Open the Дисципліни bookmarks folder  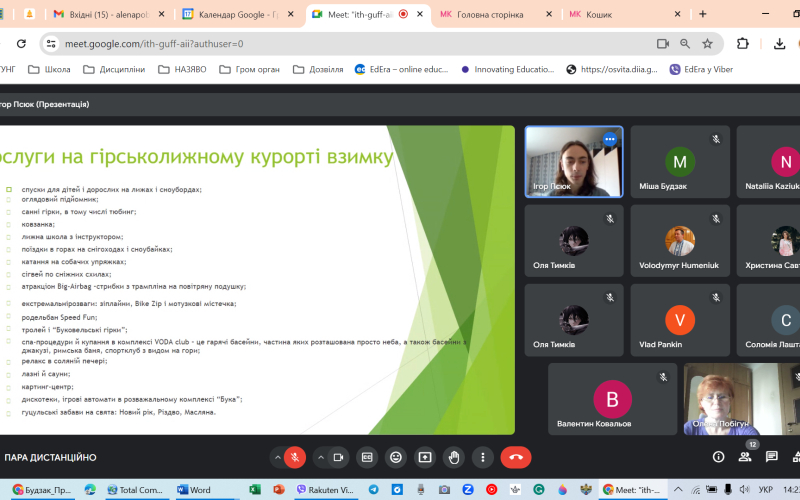click(x=114, y=69)
